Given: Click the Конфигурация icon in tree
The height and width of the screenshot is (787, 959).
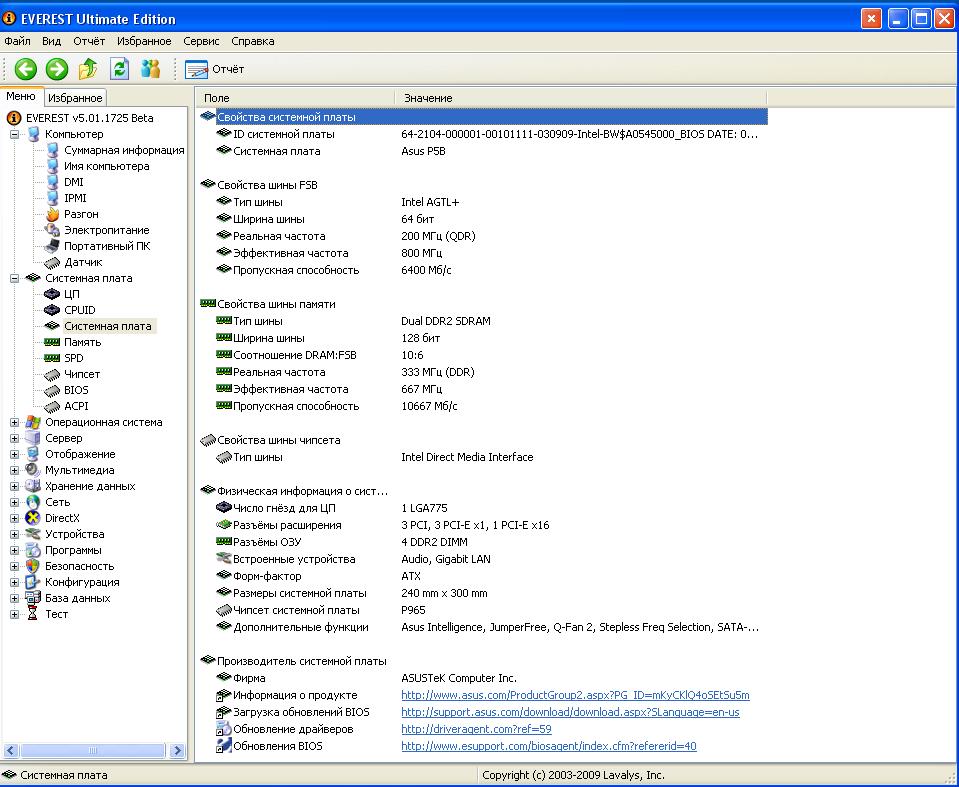Looking at the screenshot, I should (x=33, y=582).
